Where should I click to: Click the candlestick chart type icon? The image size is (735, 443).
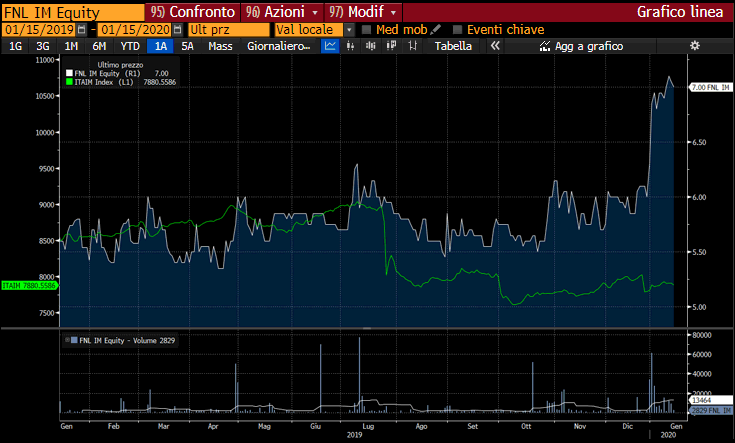tap(370, 46)
